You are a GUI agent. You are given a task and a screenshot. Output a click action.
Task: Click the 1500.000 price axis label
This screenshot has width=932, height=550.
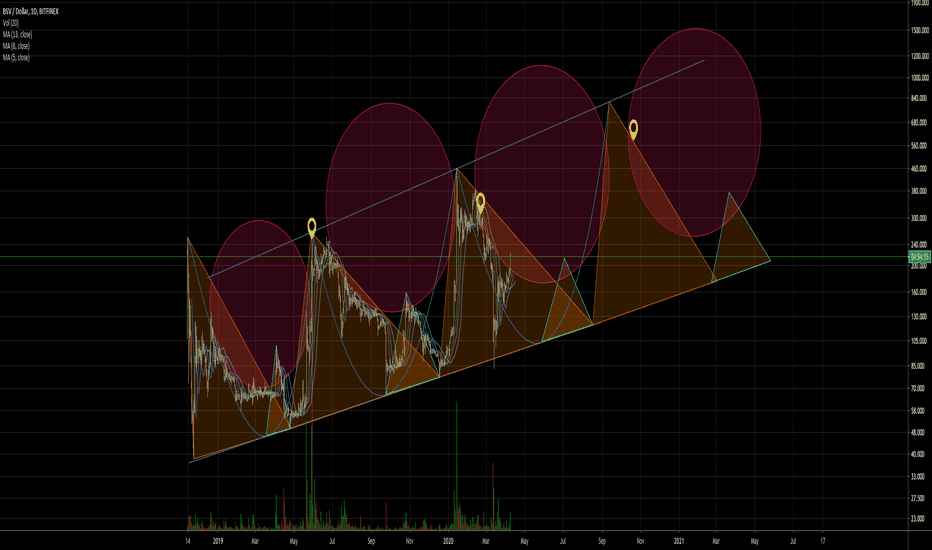(919, 30)
